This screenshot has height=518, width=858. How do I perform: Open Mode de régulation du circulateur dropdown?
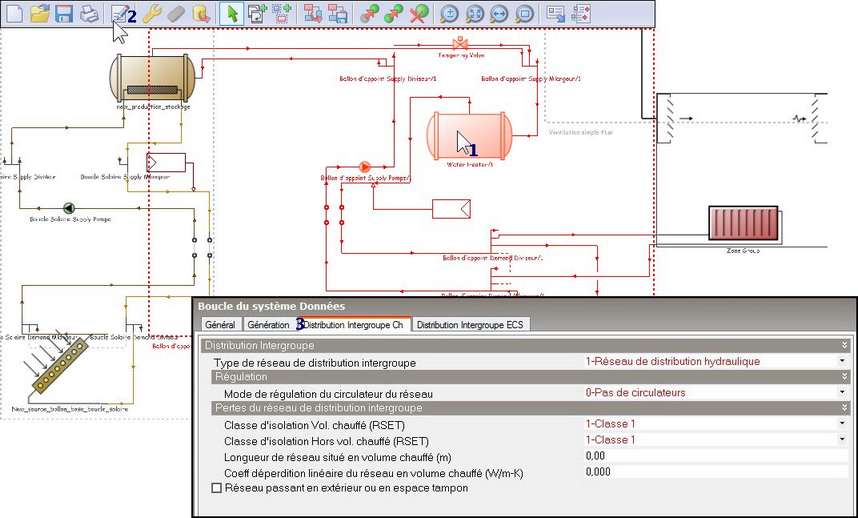pos(842,393)
